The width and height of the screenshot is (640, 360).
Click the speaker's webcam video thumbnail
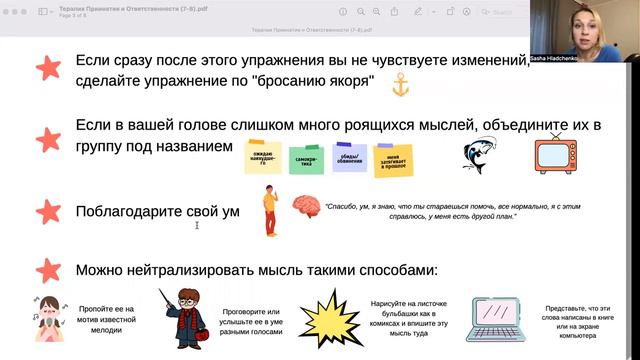coord(584,31)
